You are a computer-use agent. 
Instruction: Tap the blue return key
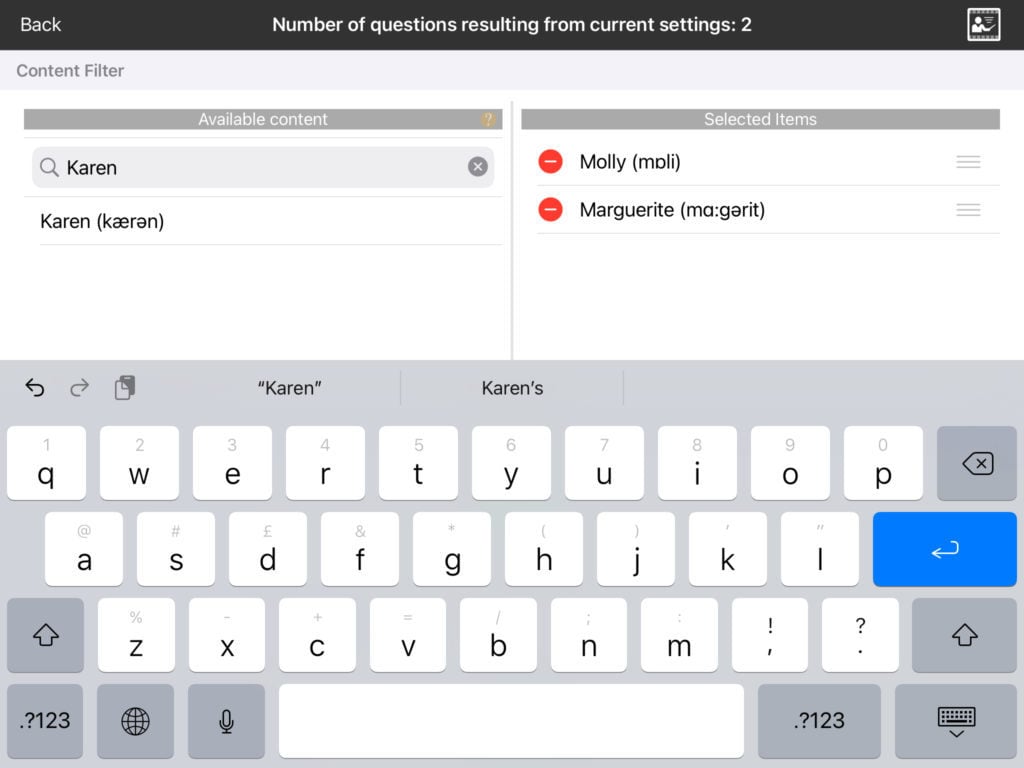[x=944, y=549]
